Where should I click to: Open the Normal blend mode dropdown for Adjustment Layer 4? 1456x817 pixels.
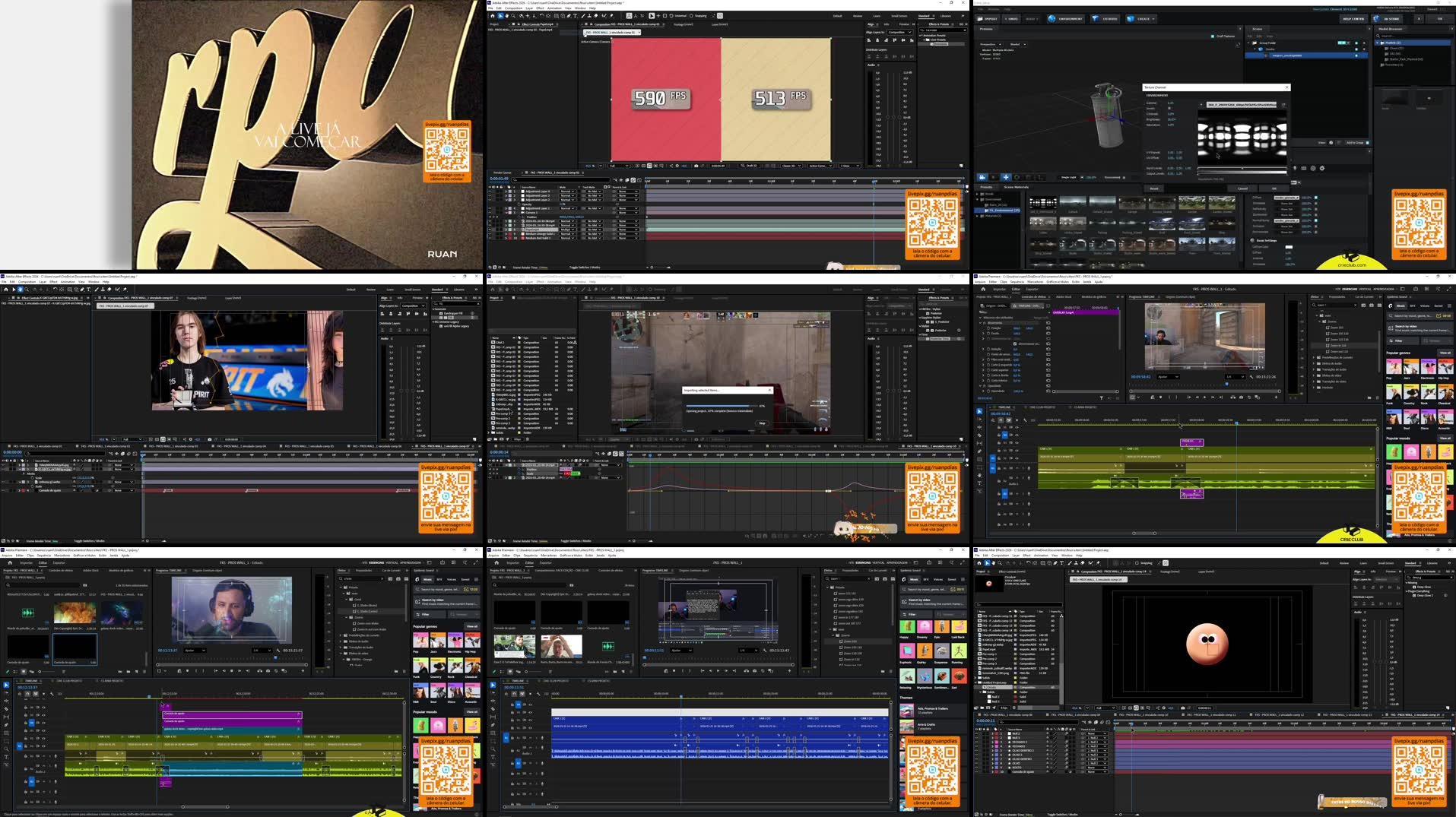click(567, 192)
